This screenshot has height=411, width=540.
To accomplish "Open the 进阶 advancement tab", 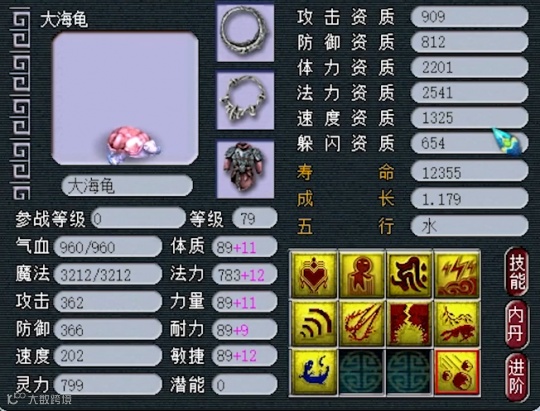I will (x=517, y=378).
